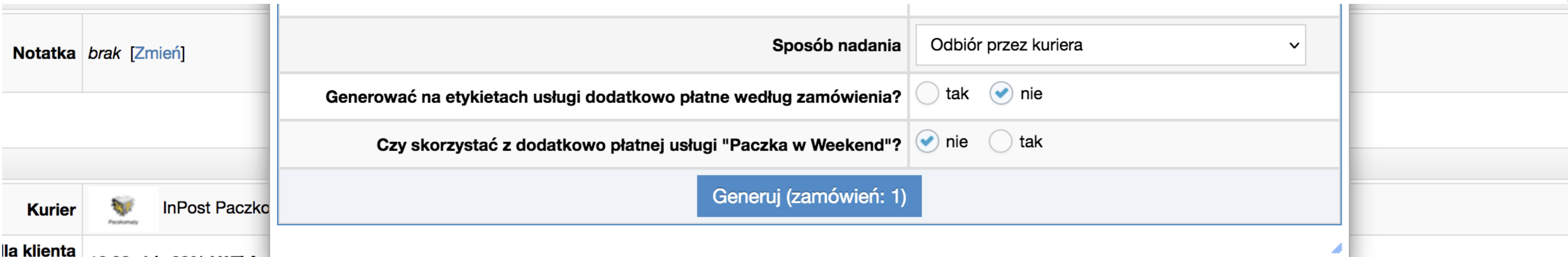Screen dimensions: 1568x257
Task: Click the 'tak' text label beside Generować question
Action: [x=957, y=94]
